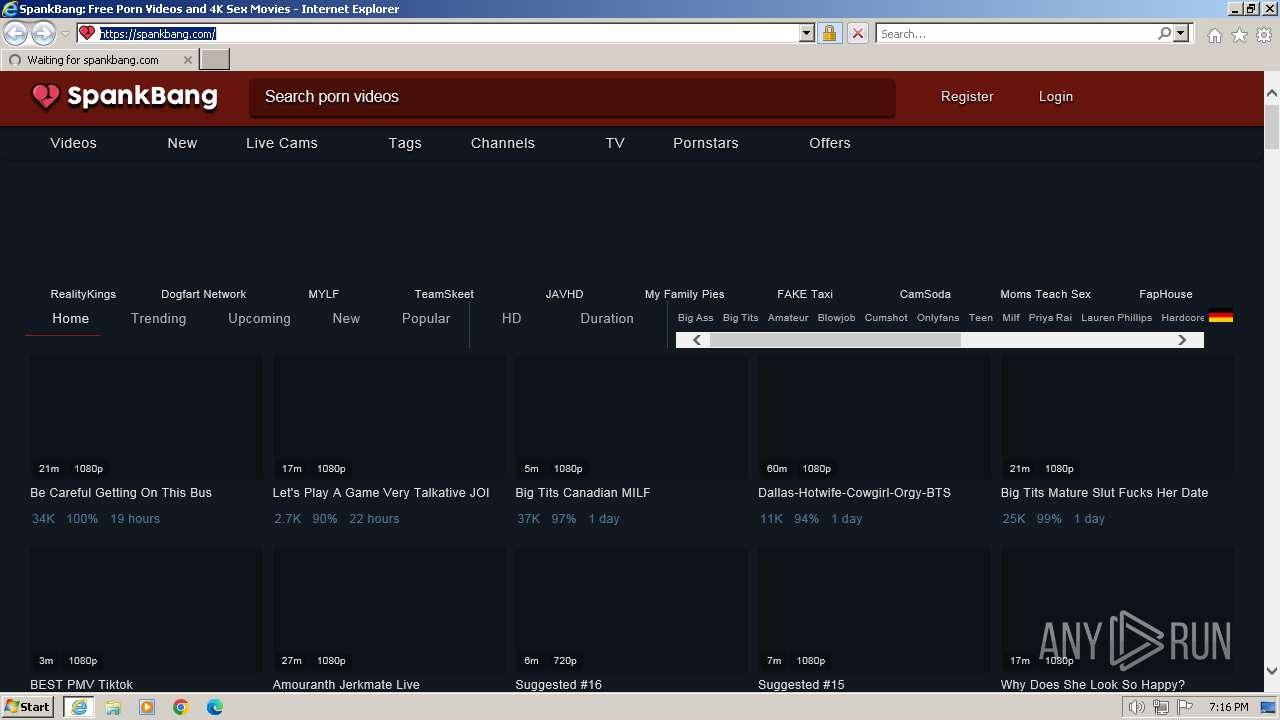
Task: Stop page loading with the red X
Action: [x=857, y=33]
